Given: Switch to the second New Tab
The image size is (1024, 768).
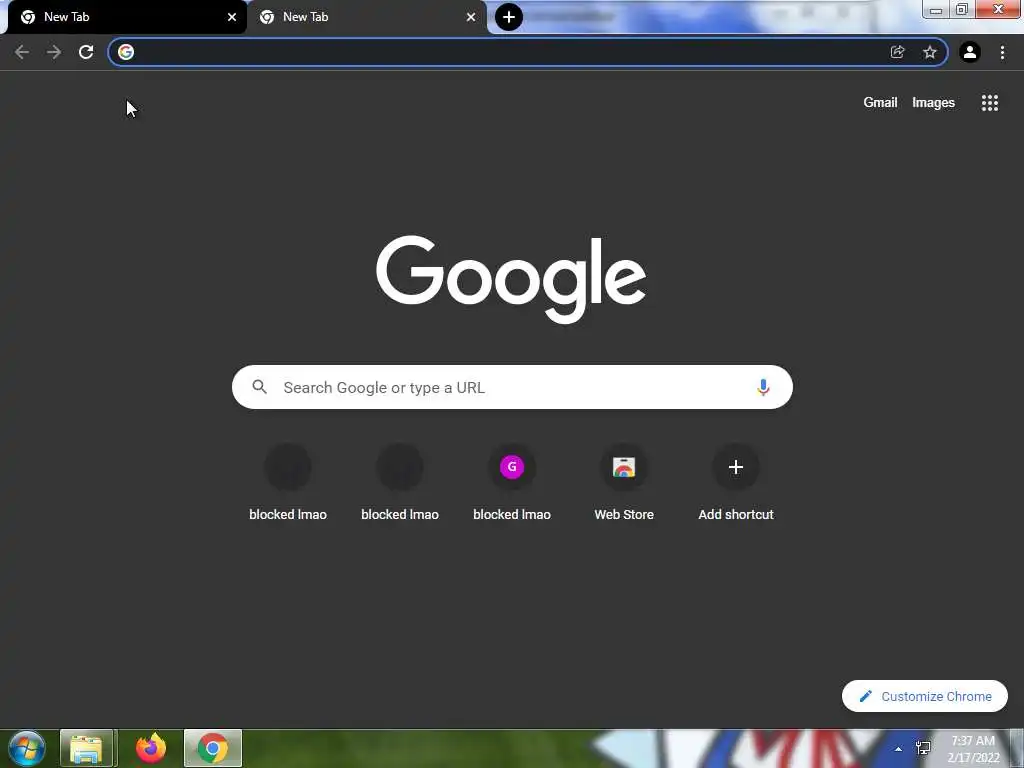Looking at the screenshot, I should 367,17.
